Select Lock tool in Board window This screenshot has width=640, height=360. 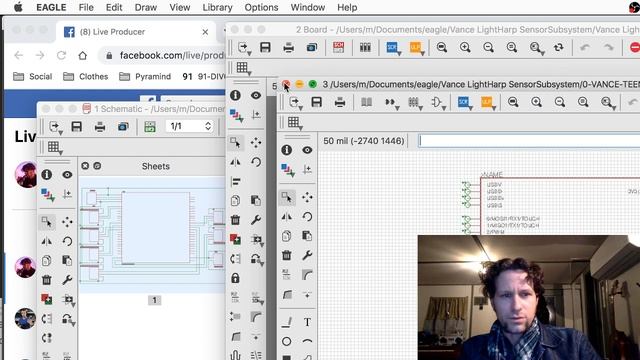[x=235, y=278]
